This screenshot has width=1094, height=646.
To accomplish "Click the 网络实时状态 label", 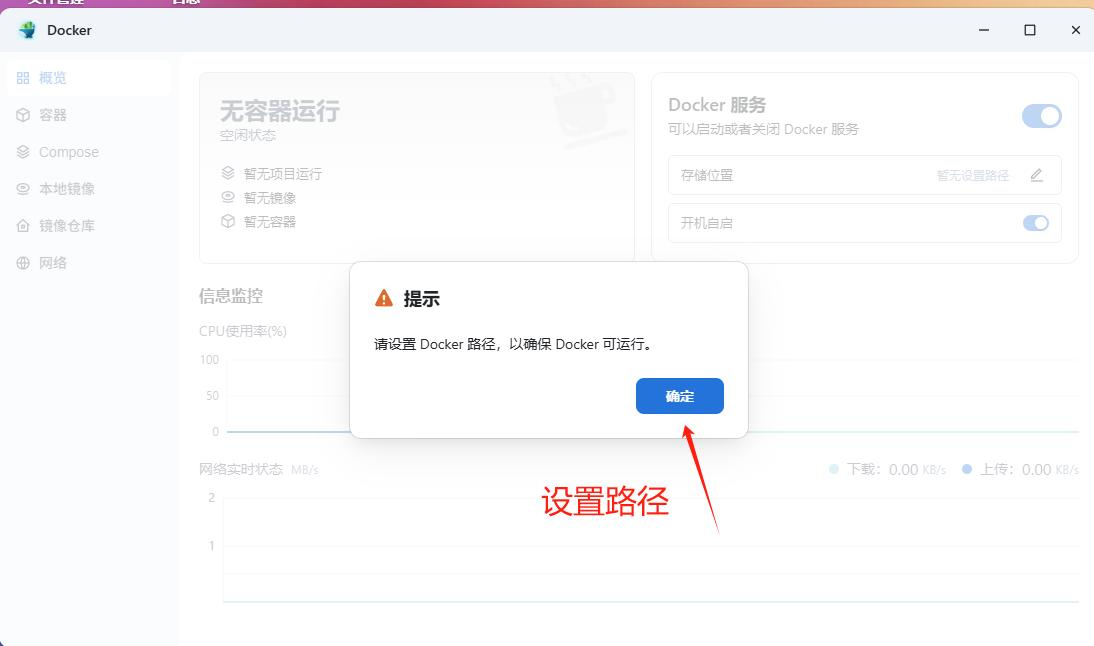I will point(241,469).
